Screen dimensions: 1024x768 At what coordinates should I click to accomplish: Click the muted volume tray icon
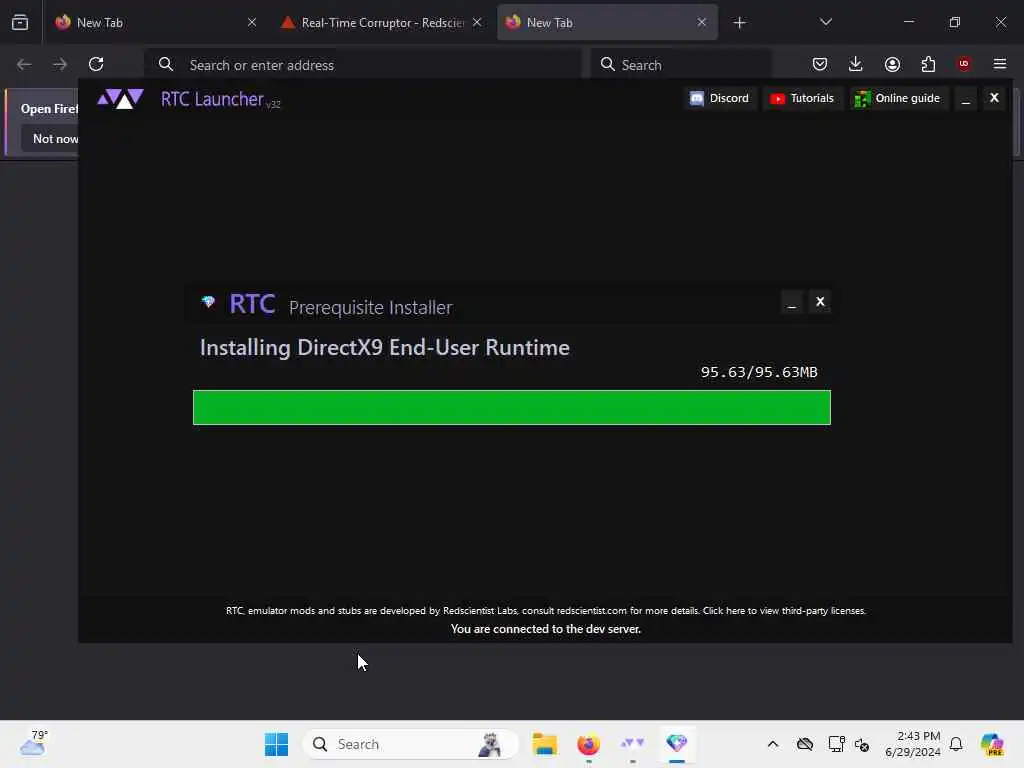(862, 744)
